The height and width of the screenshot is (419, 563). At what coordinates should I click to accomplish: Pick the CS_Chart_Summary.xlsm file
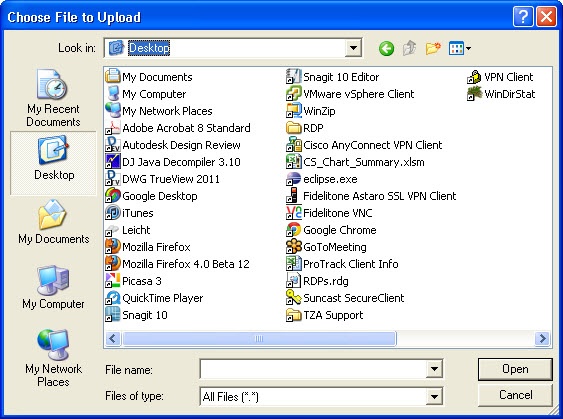(355, 162)
